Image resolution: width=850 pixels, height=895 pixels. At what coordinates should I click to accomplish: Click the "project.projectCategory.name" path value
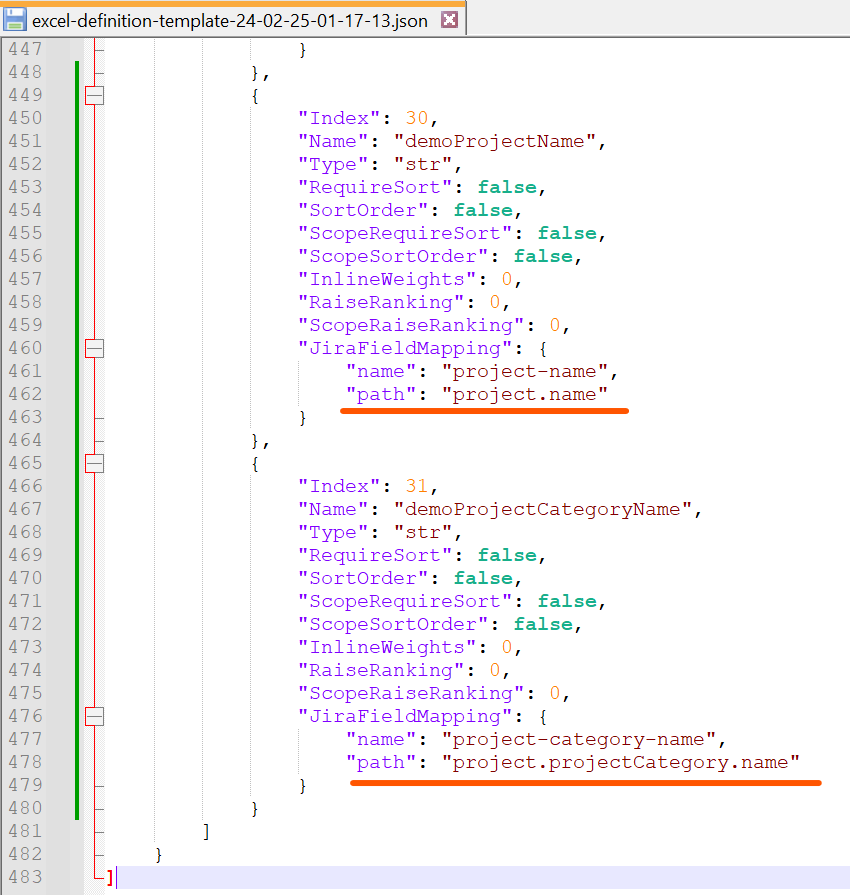pos(621,763)
